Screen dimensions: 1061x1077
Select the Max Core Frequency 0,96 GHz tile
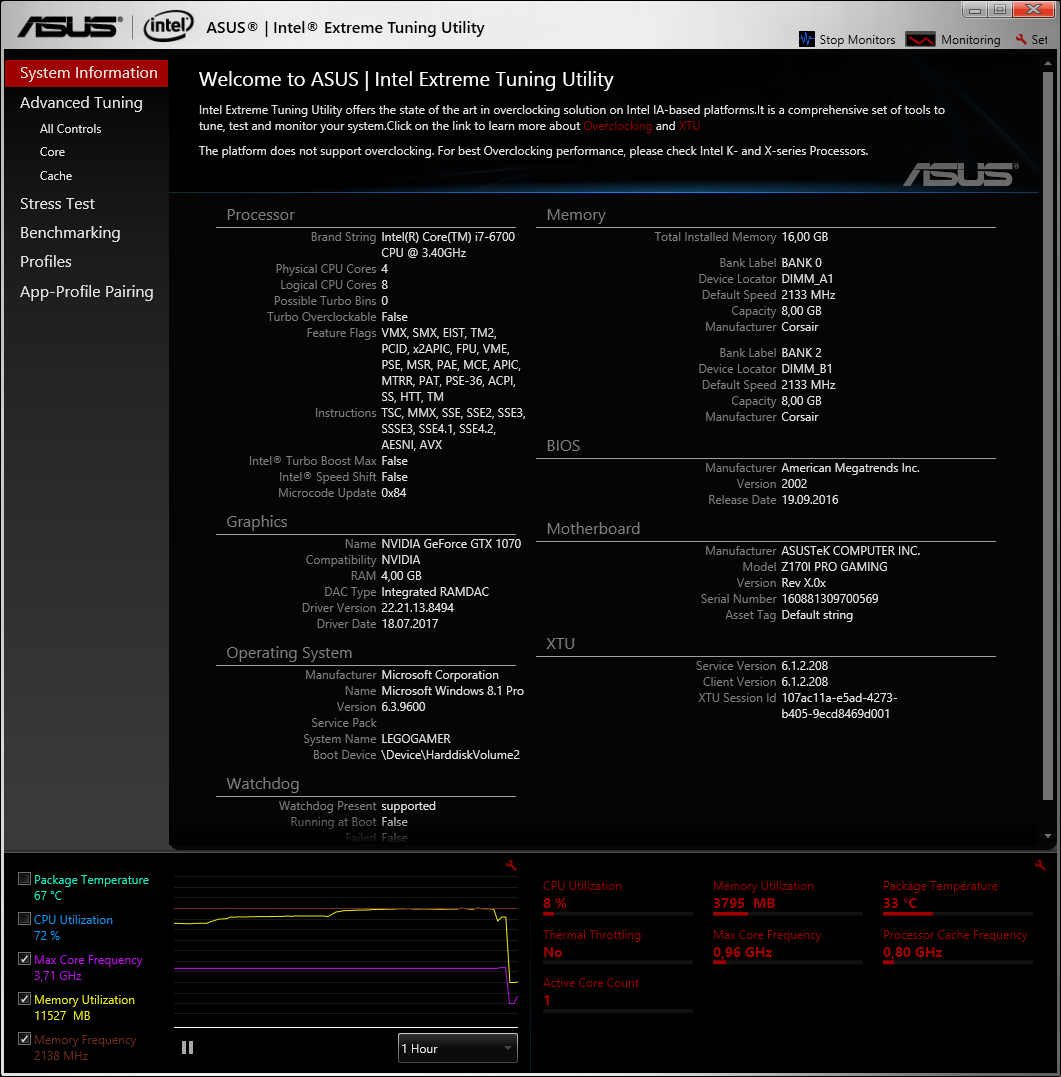788,945
